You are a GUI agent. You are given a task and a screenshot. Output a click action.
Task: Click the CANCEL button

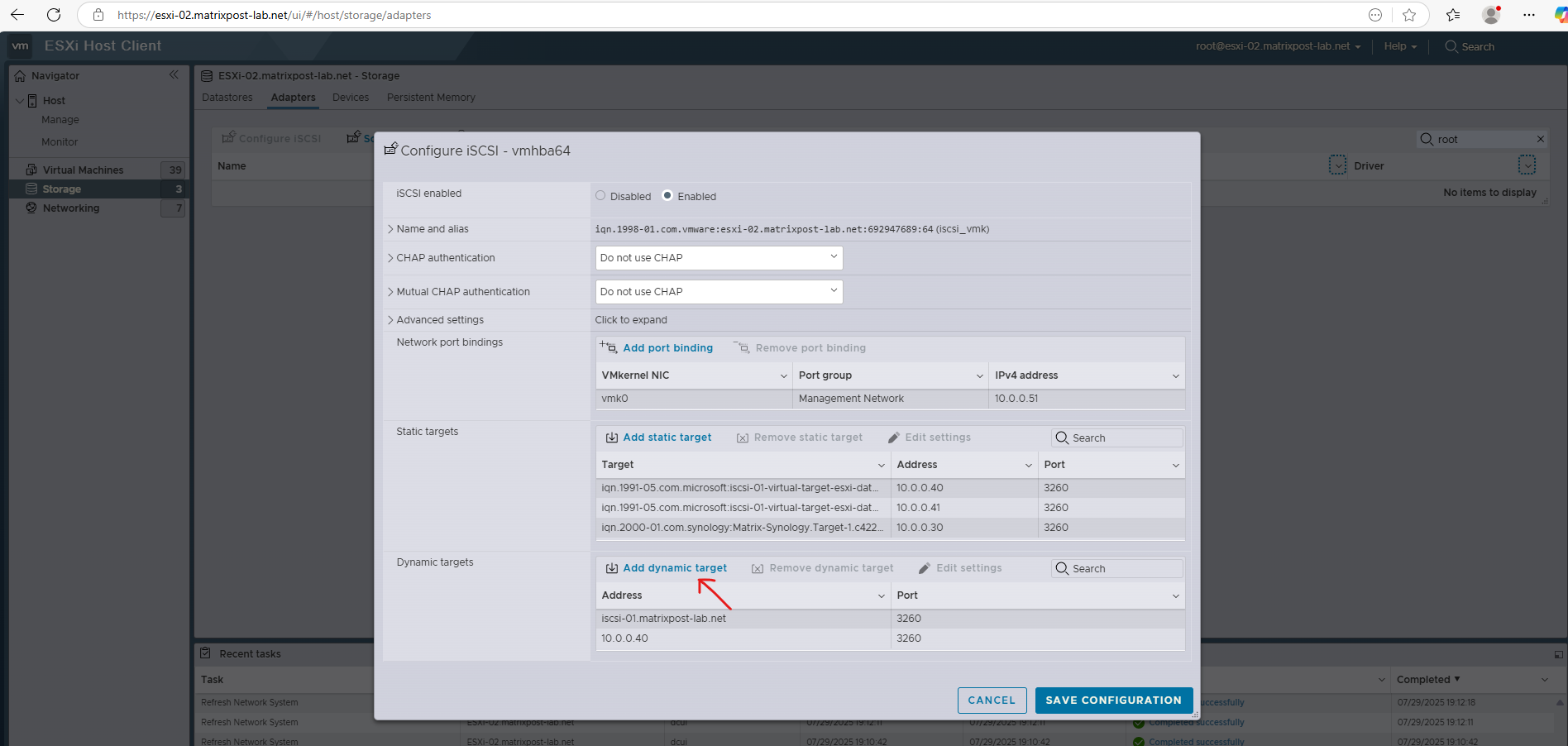(992, 700)
